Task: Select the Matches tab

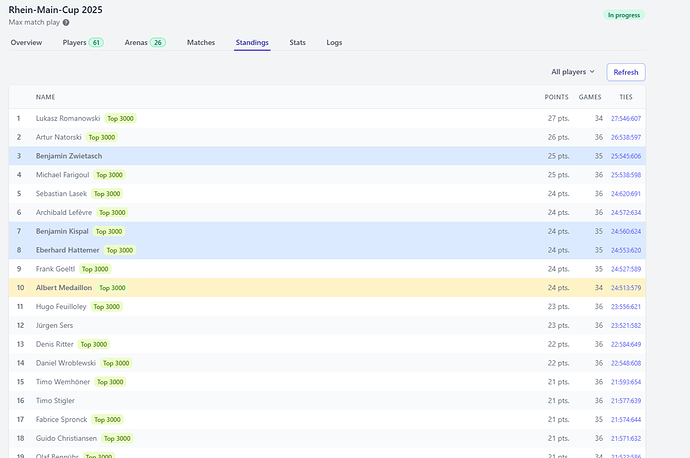Action: pyautogui.click(x=201, y=43)
